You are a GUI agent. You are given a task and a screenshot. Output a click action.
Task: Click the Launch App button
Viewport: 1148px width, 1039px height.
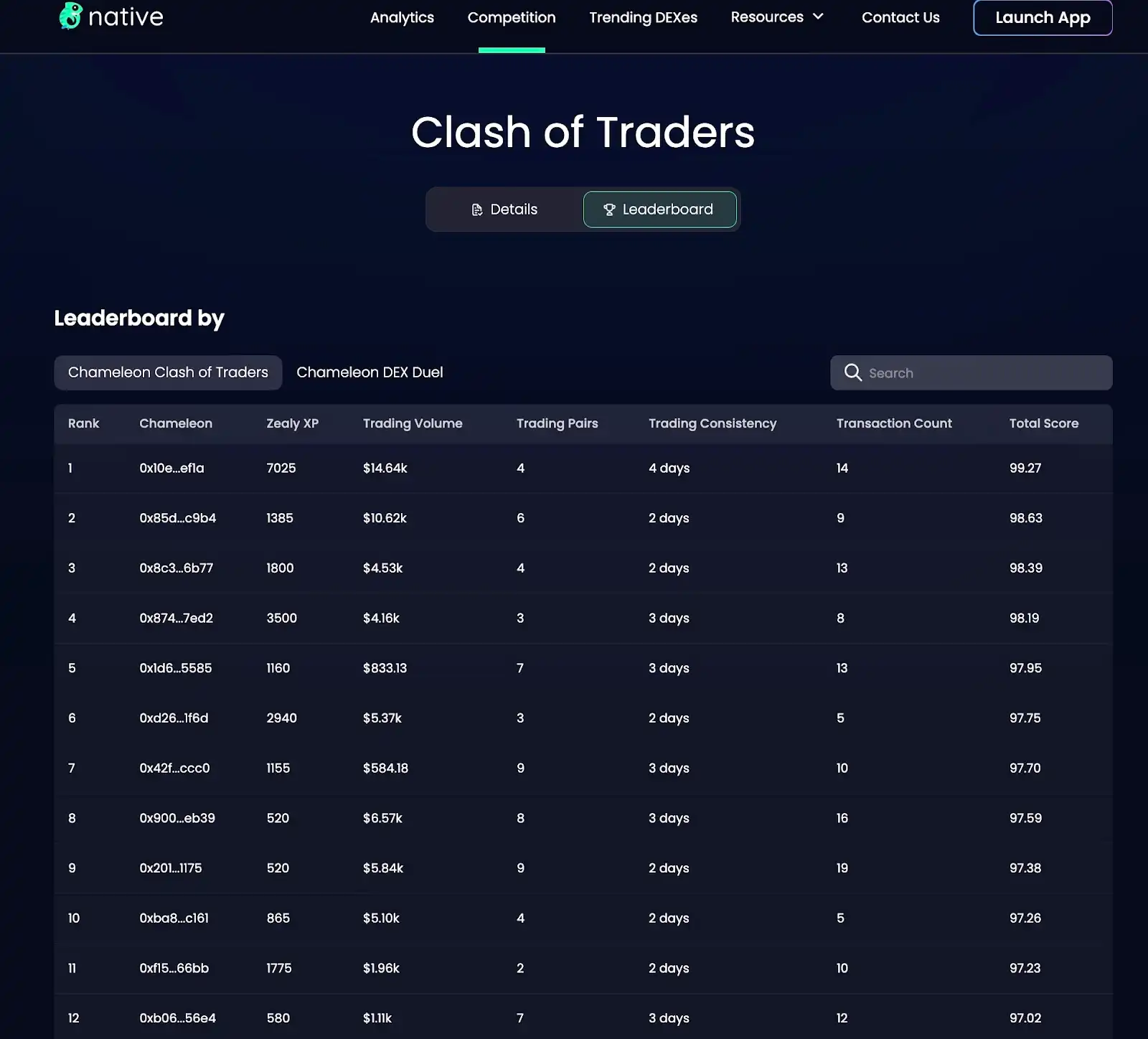(1043, 17)
